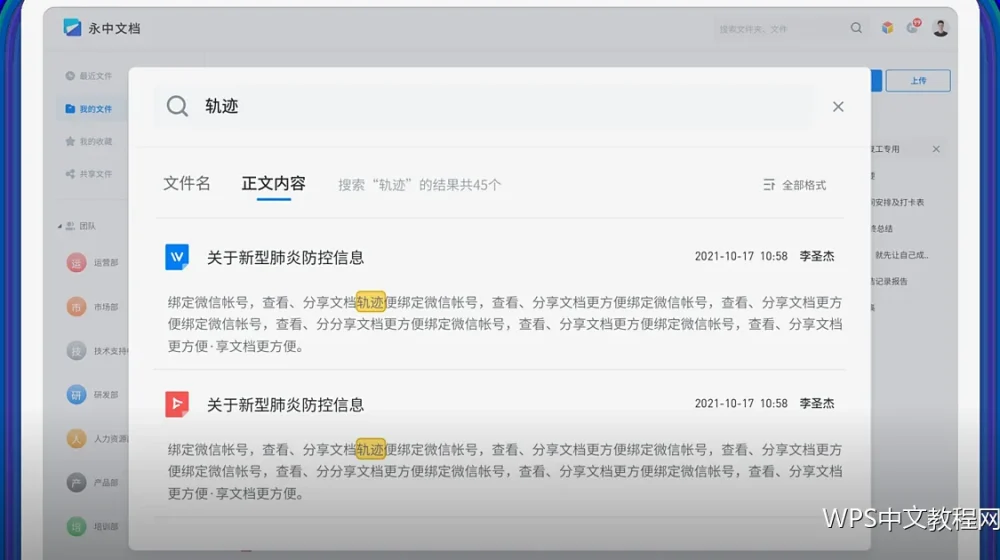Click the 最近文件 clock icon
1000x560 pixels.
tap(70, 76)
